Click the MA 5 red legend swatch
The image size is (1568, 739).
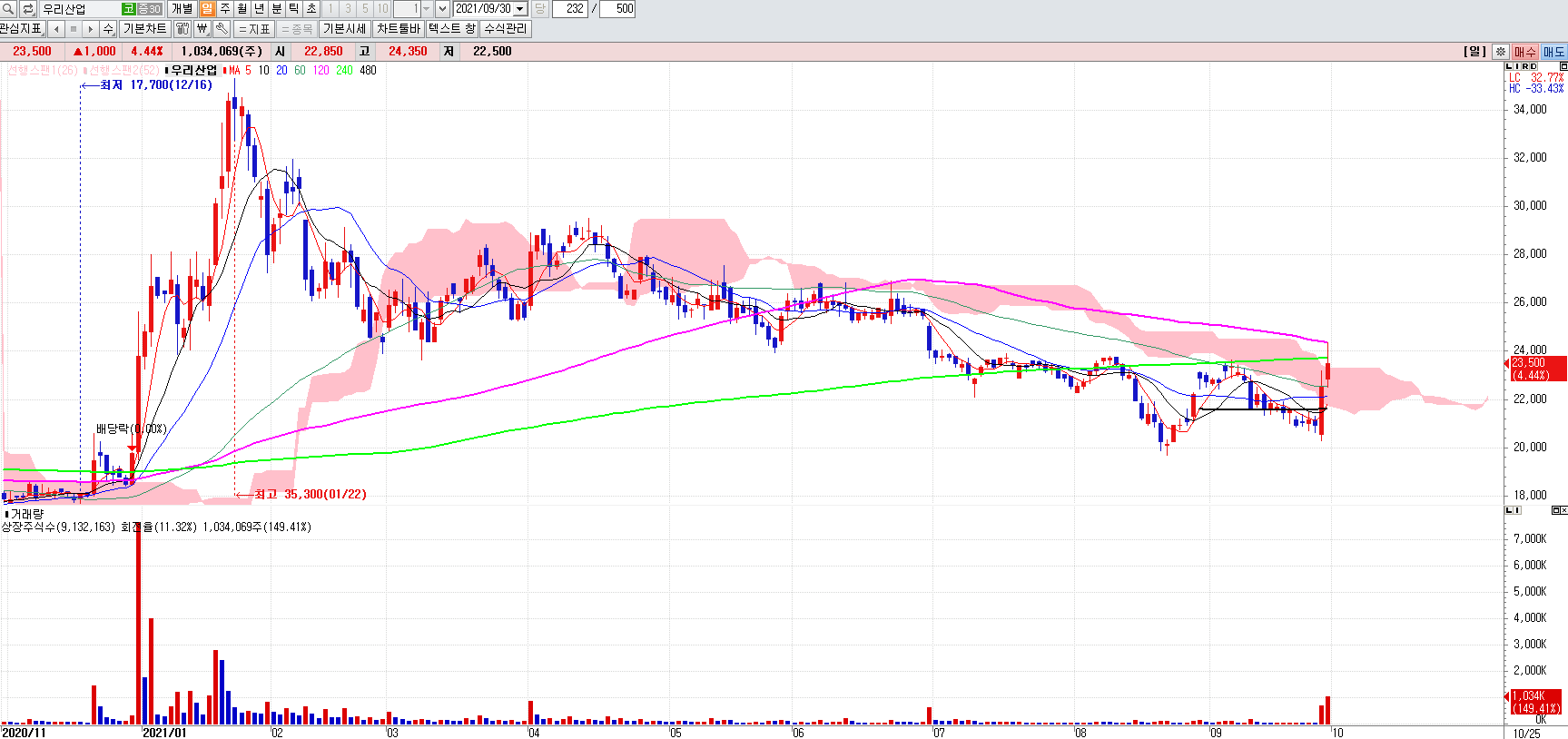(x=226, y=70)
